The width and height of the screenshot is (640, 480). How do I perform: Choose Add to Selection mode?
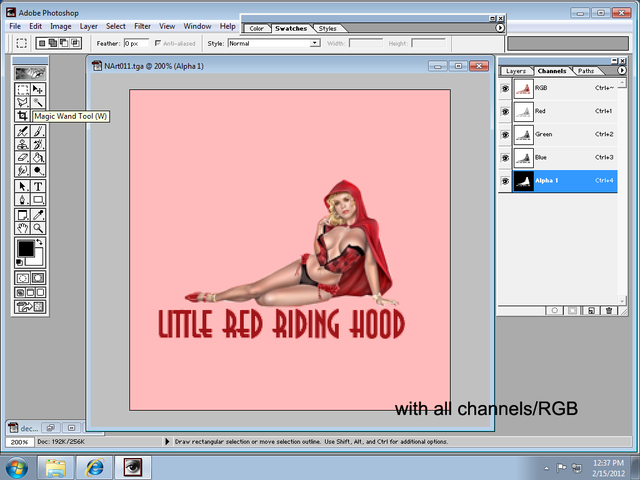[x=53, y=43]
